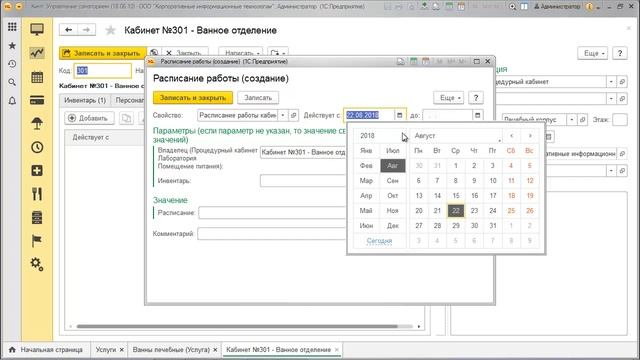
Task: Select month Фев in the calendar
Action: pyautogui.click(x=366, y=166)
